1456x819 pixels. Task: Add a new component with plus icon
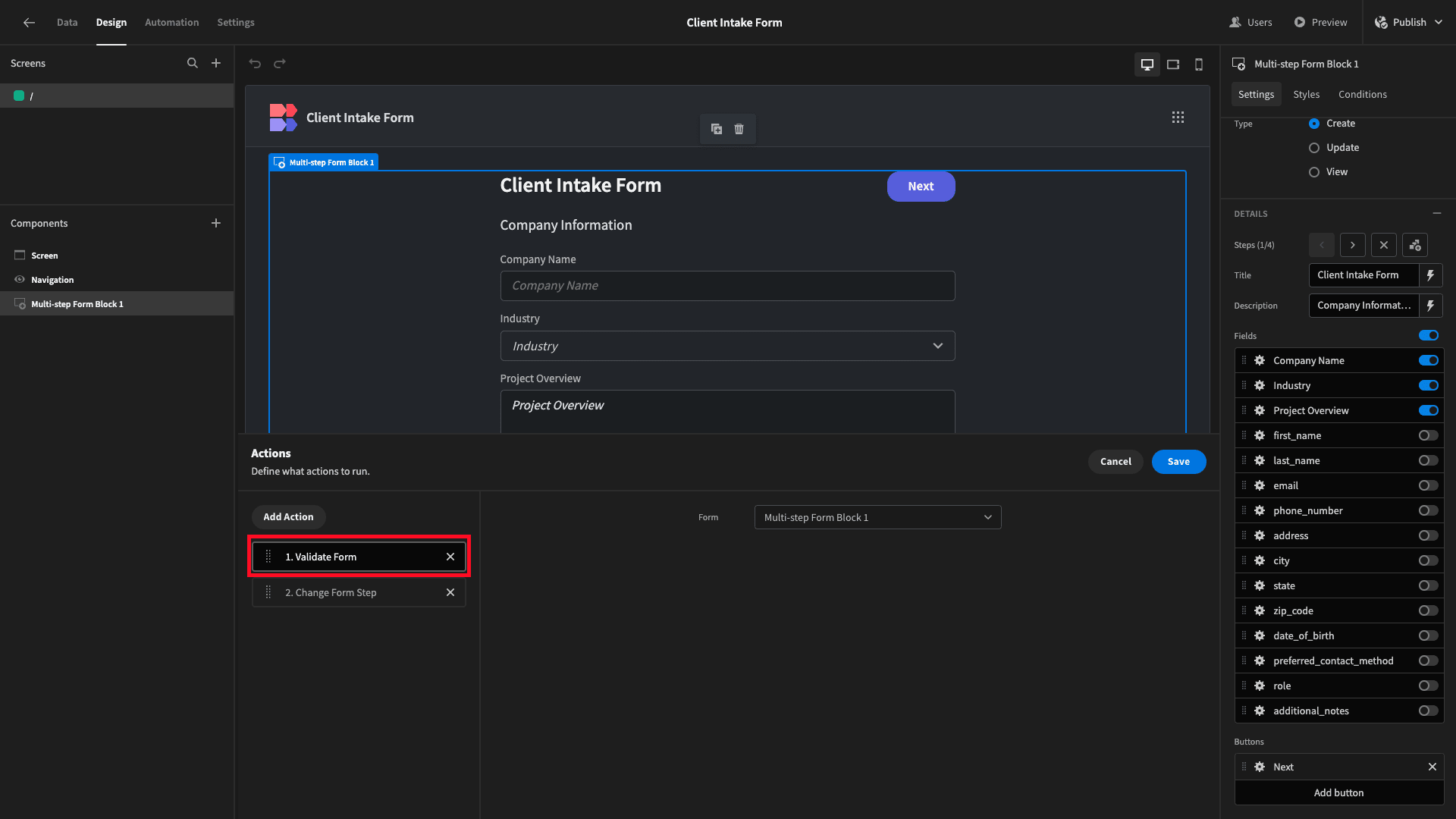pos(216,223)
